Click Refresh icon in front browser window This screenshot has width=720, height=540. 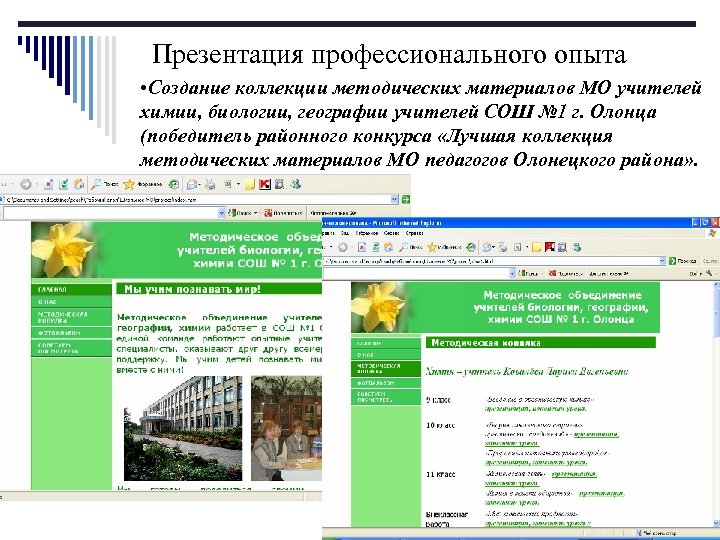375,248
